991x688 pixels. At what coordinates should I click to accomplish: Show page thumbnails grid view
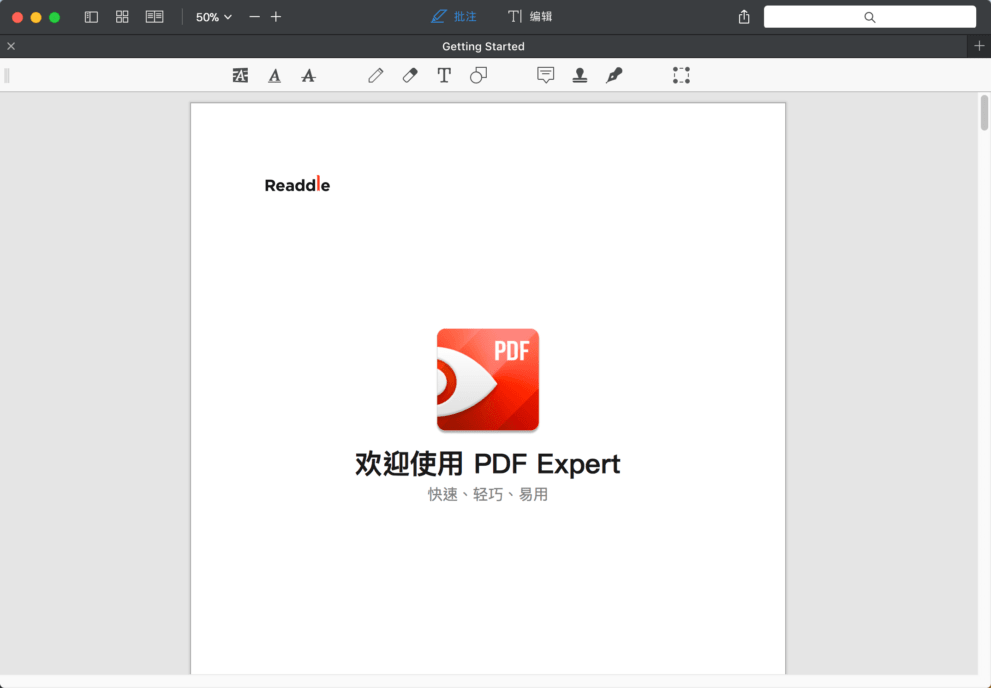tap(122, 17)
